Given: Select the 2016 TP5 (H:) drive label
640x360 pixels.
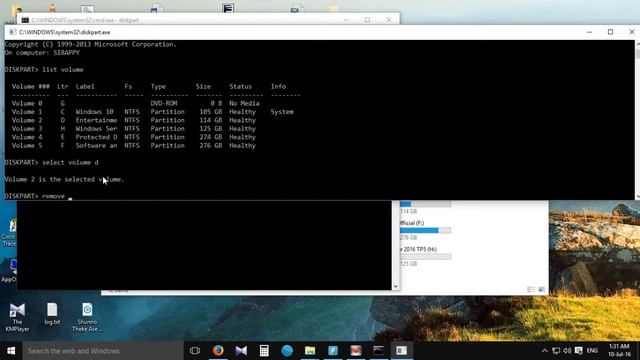Looking at the screenshot, I should 418,249.
